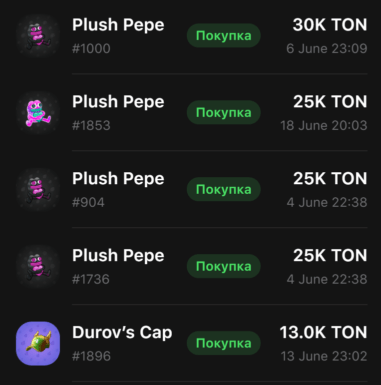Click Покупка badge for Plush Pepe #904

(224, 190)
